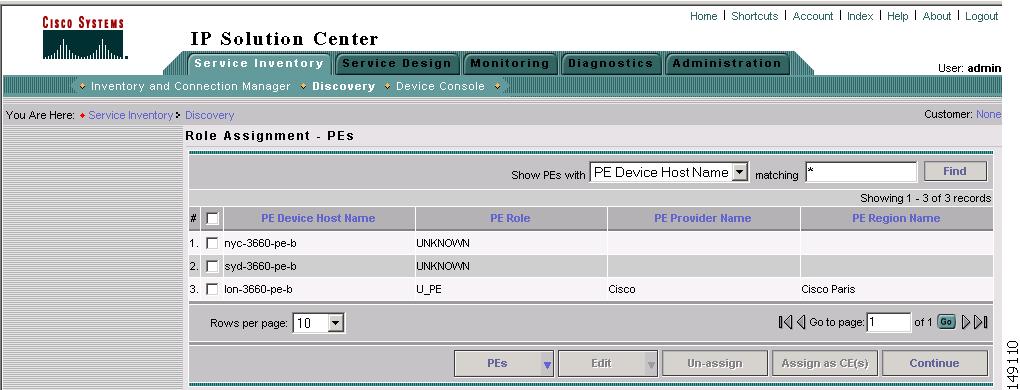Screen dimensions: 1020x390
Task: Sort by PE Role column header
Action: 510,218
